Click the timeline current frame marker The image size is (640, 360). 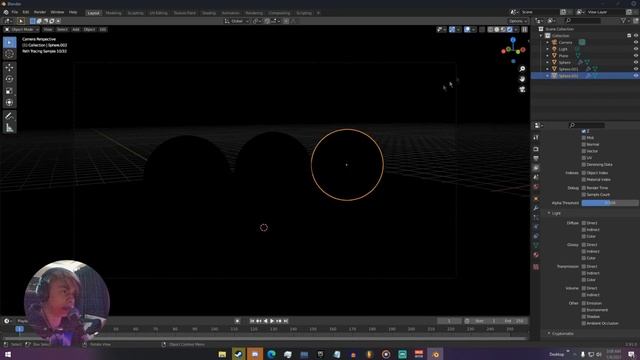(x=19, y=329)
